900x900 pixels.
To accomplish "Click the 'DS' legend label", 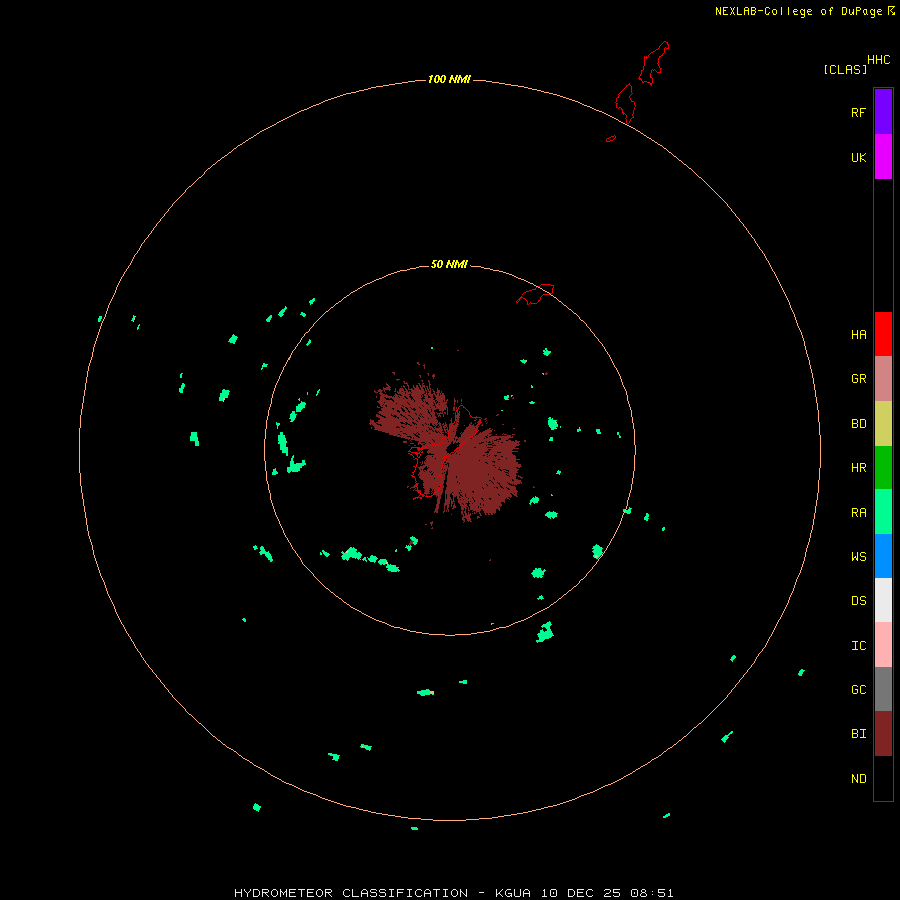I will pos(858,600).
